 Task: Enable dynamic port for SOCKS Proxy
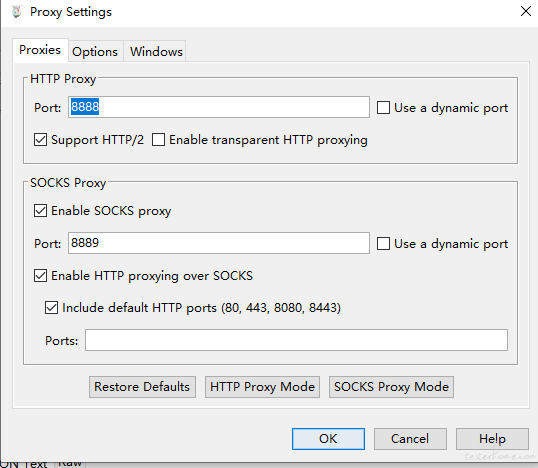pos(383,244)
